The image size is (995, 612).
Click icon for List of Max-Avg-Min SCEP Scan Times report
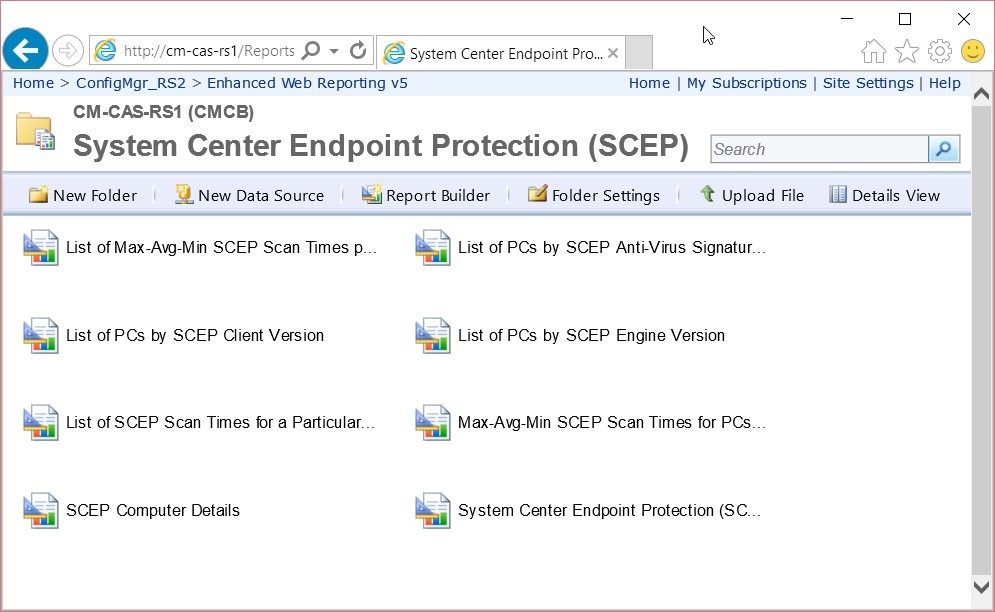(41, 247)
